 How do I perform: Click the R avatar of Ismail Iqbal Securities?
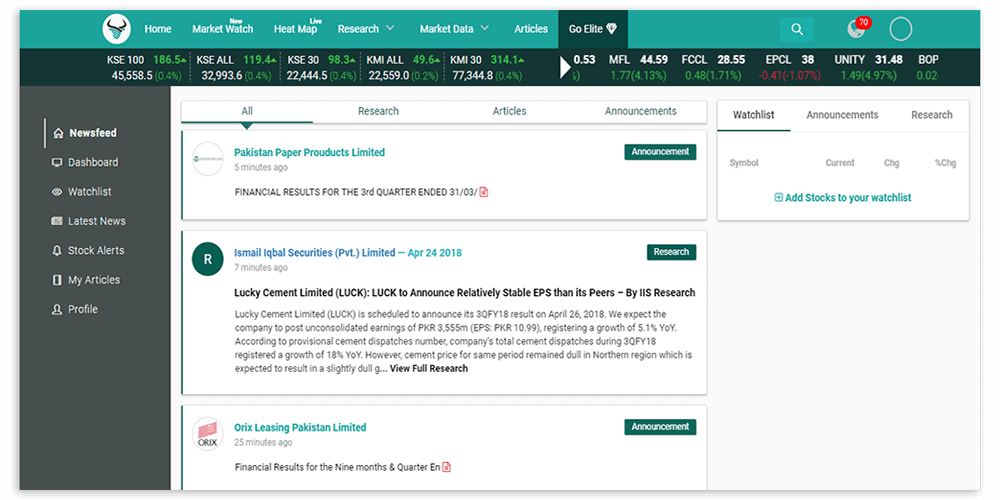pos(208,258)
